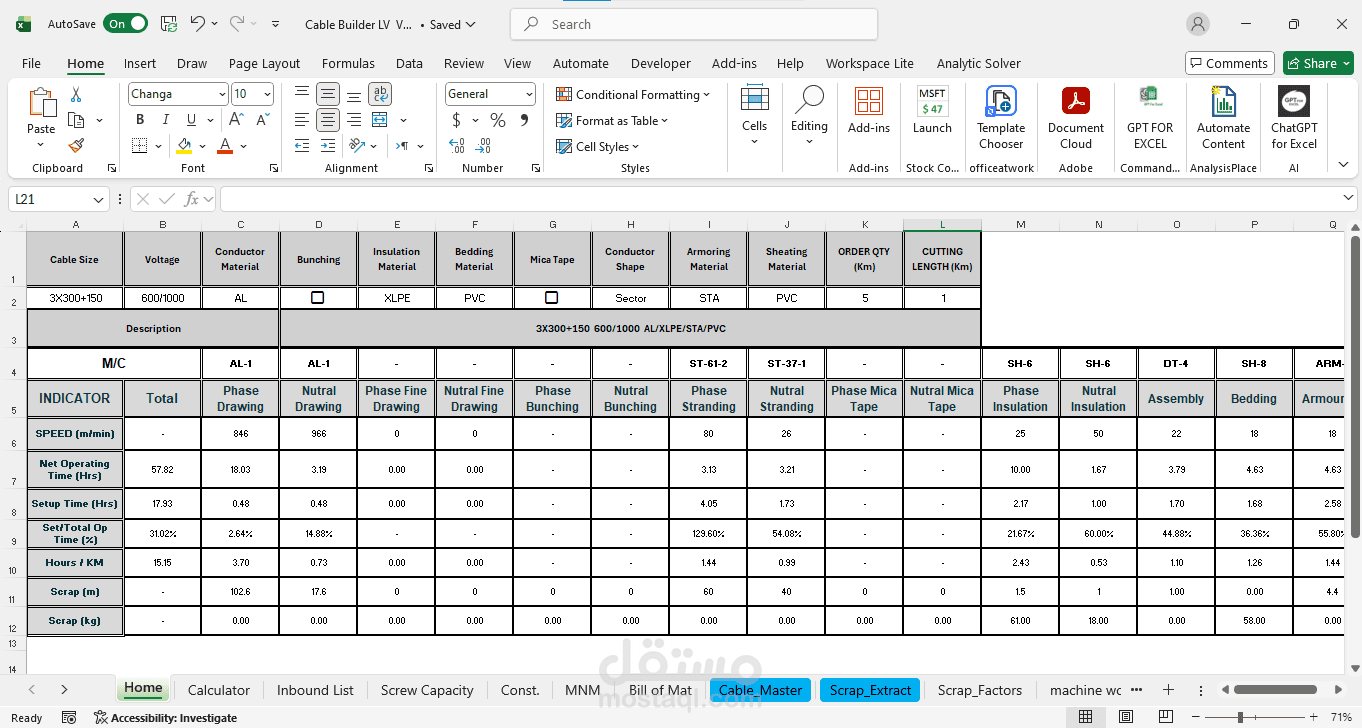1362x728 pixels.
Task: Apply Comma Style format
Action: click(522, 120)
